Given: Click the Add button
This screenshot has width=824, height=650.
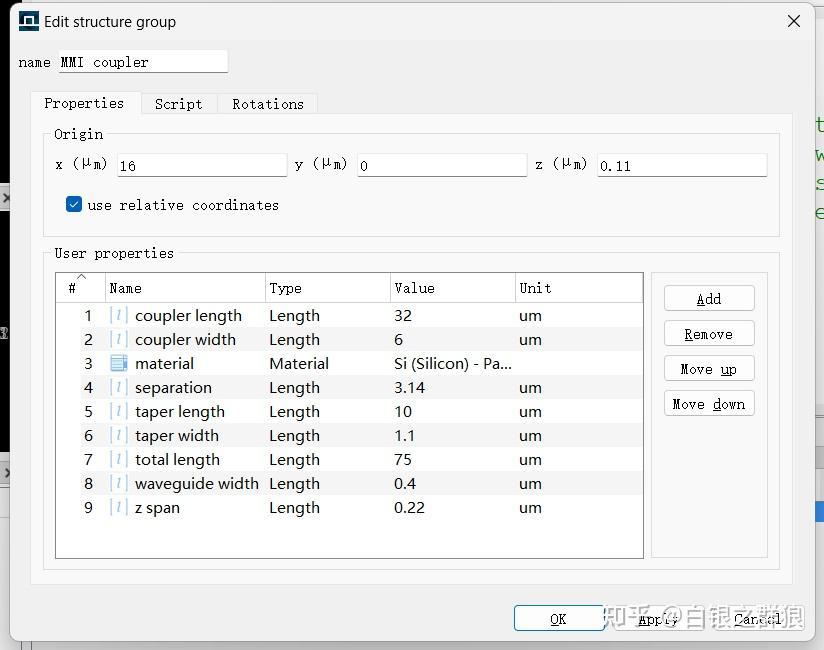Looking at the screenshot, I should tap(708, 299).
